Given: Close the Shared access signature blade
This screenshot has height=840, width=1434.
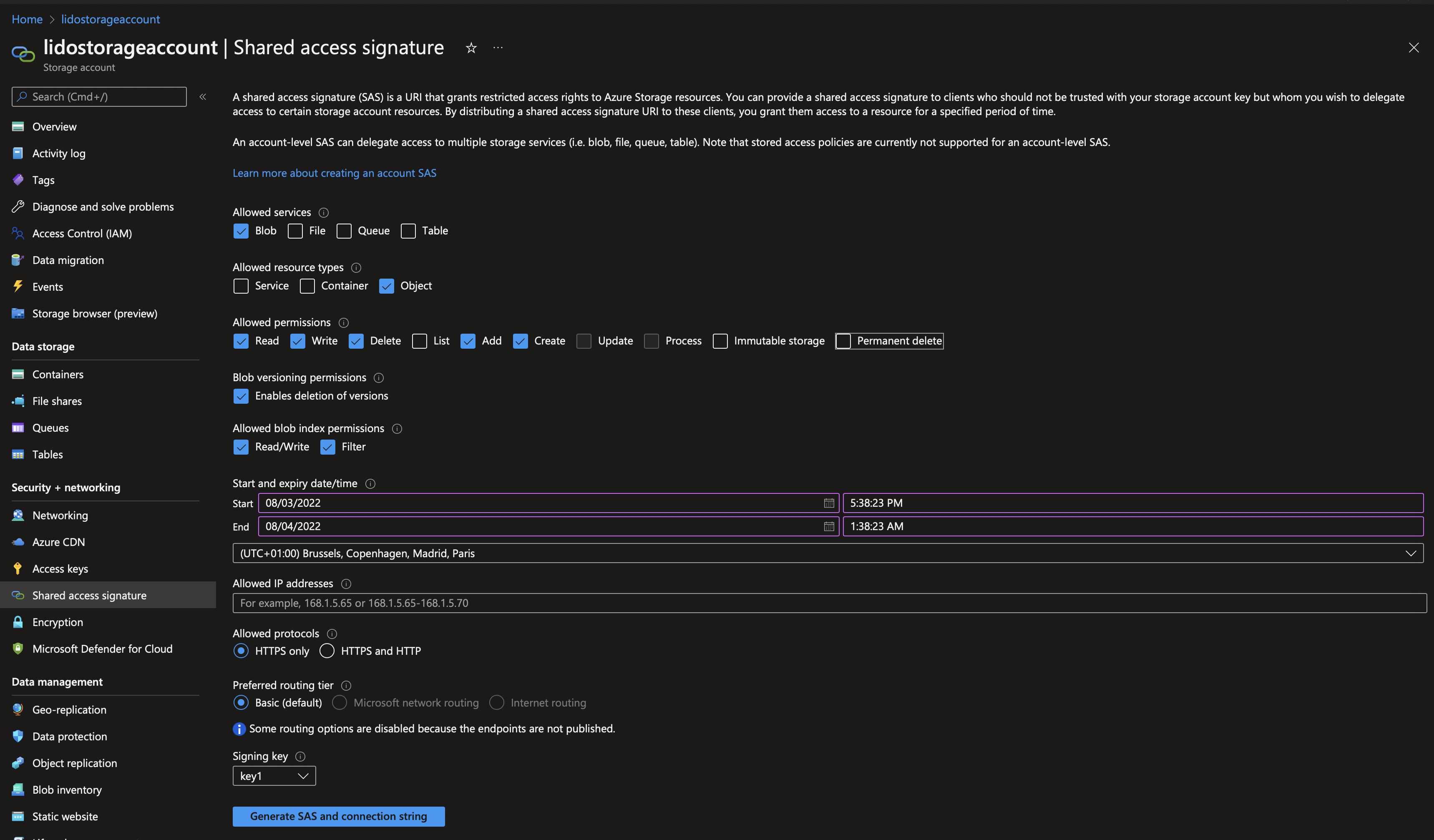Looking at the screenshot, I should 1414,48.
